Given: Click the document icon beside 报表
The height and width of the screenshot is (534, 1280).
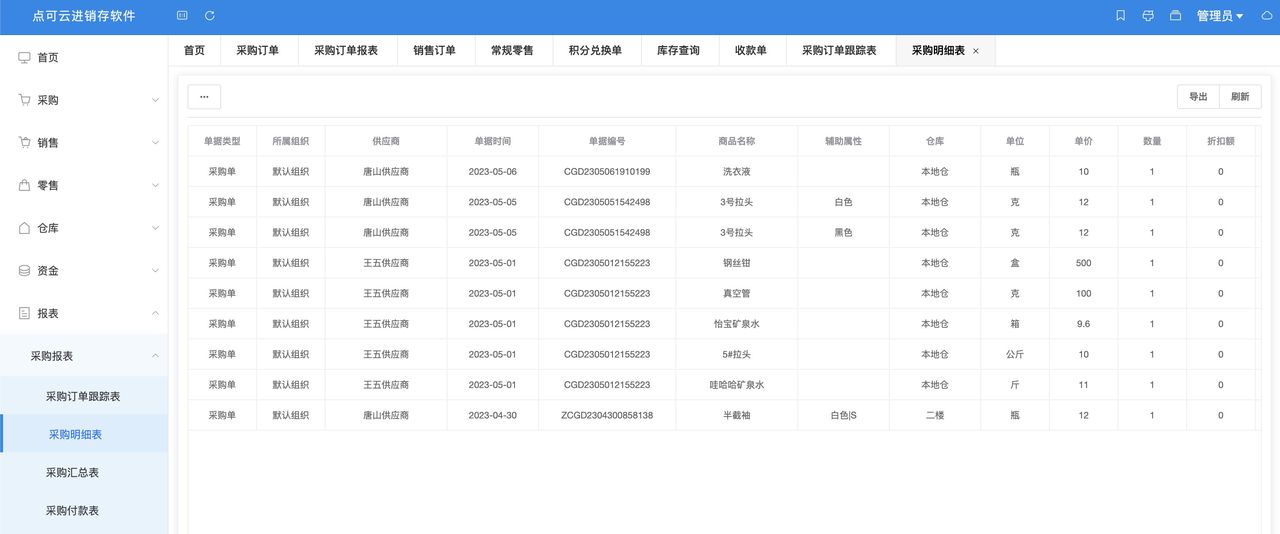Looking at the screenshot, I should tap(24, 313).
